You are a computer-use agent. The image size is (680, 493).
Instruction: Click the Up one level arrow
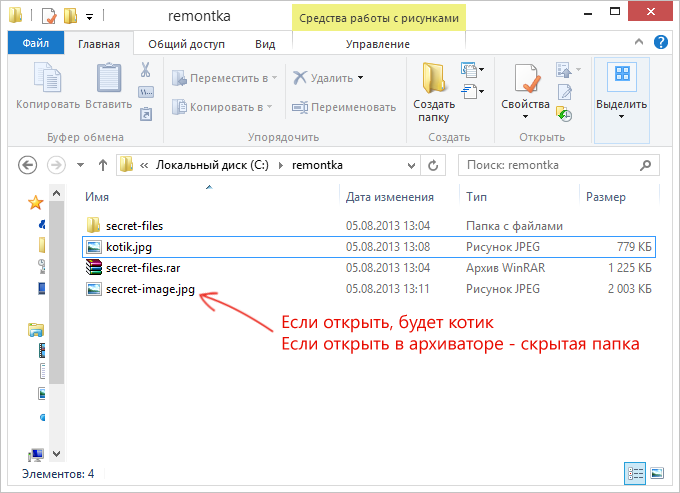tap(103, 165)
